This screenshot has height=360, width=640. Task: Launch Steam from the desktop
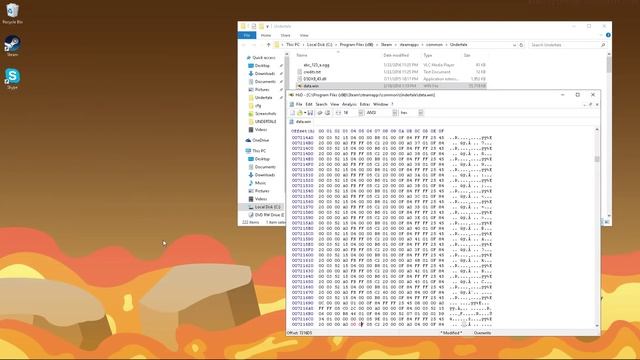(x=12, y=45)
